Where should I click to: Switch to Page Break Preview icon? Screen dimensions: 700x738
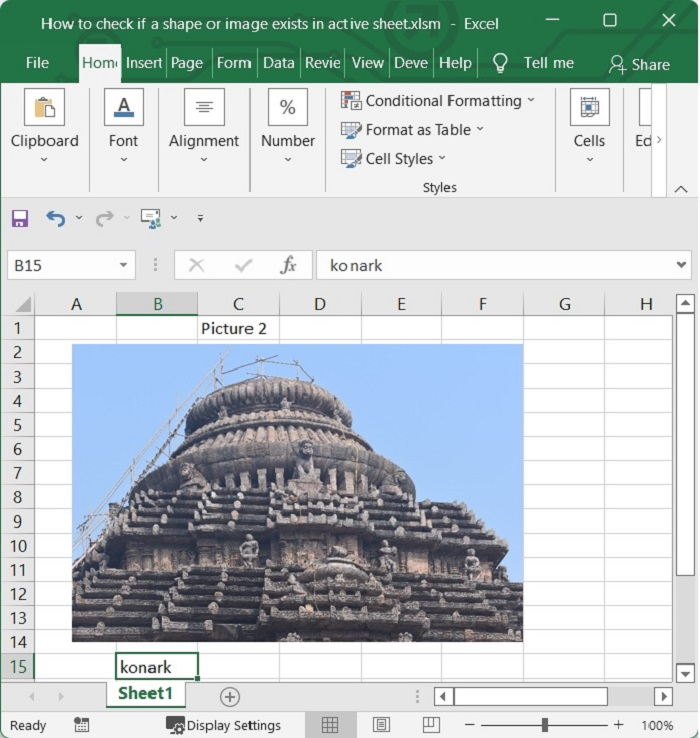[x=431, y=725]
